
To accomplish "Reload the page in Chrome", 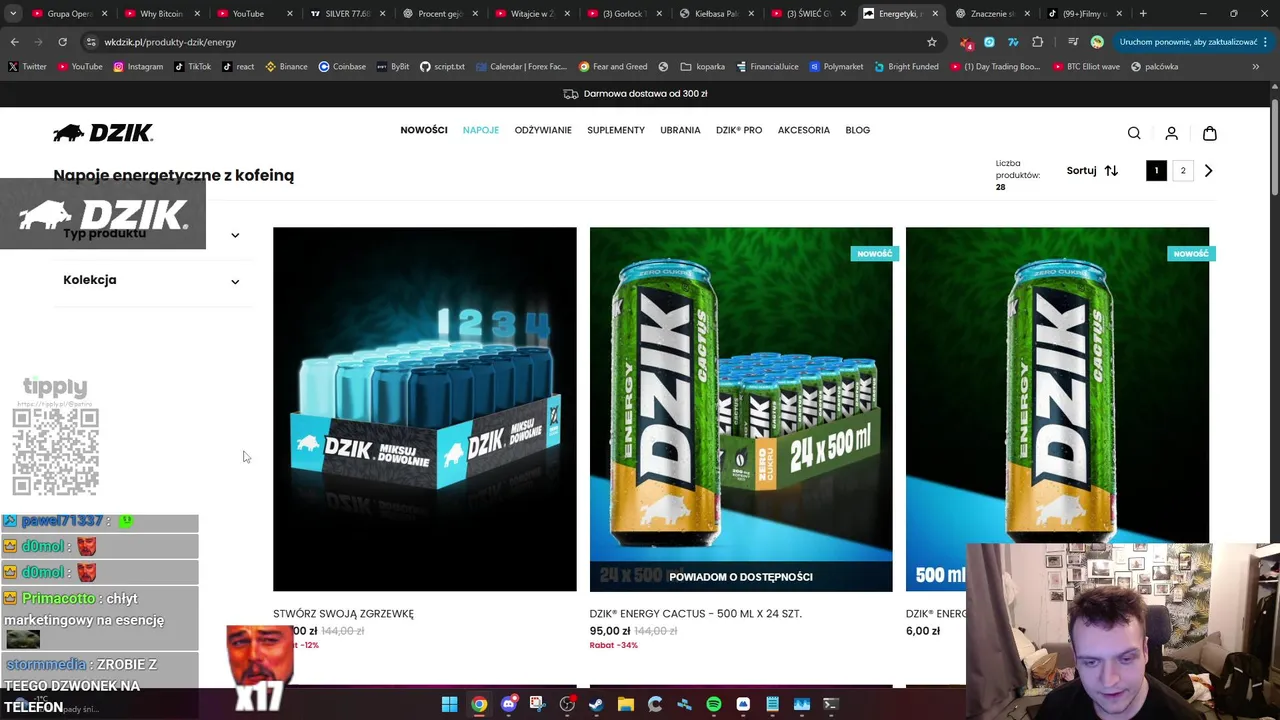I will 62,42.
